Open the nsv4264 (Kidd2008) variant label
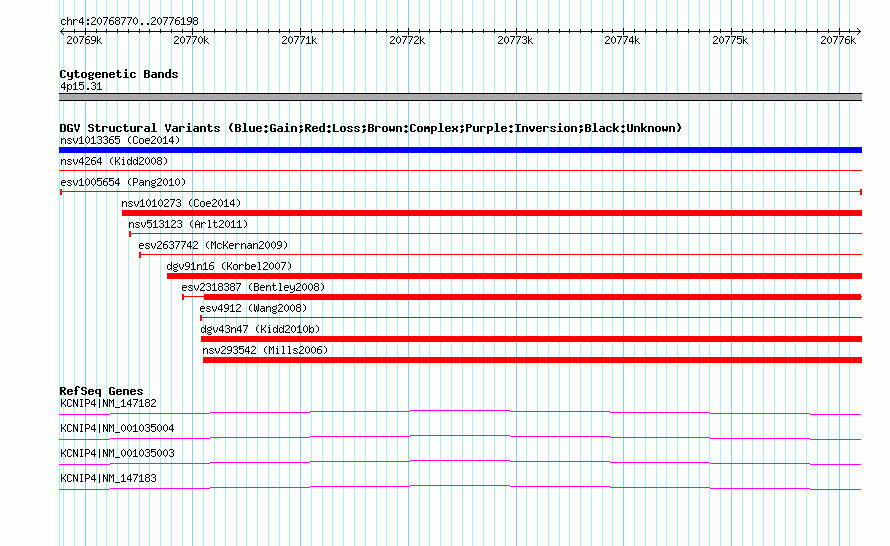The height and width of the screenshot is (546, 890). (114, 161)
